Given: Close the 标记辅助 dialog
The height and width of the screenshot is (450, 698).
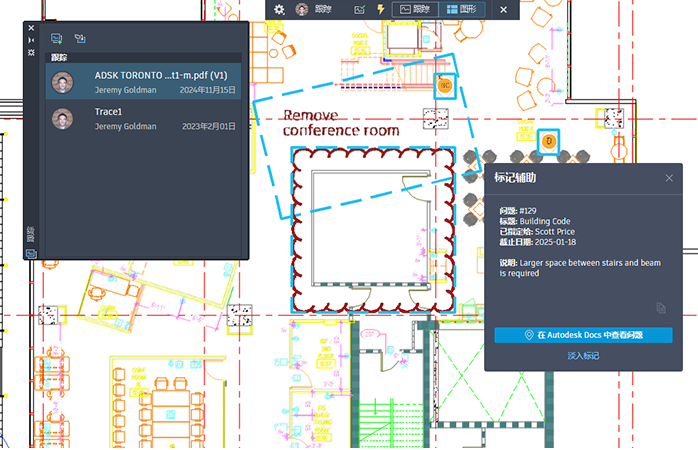Looking at the screenshot, I should (669, 178).
